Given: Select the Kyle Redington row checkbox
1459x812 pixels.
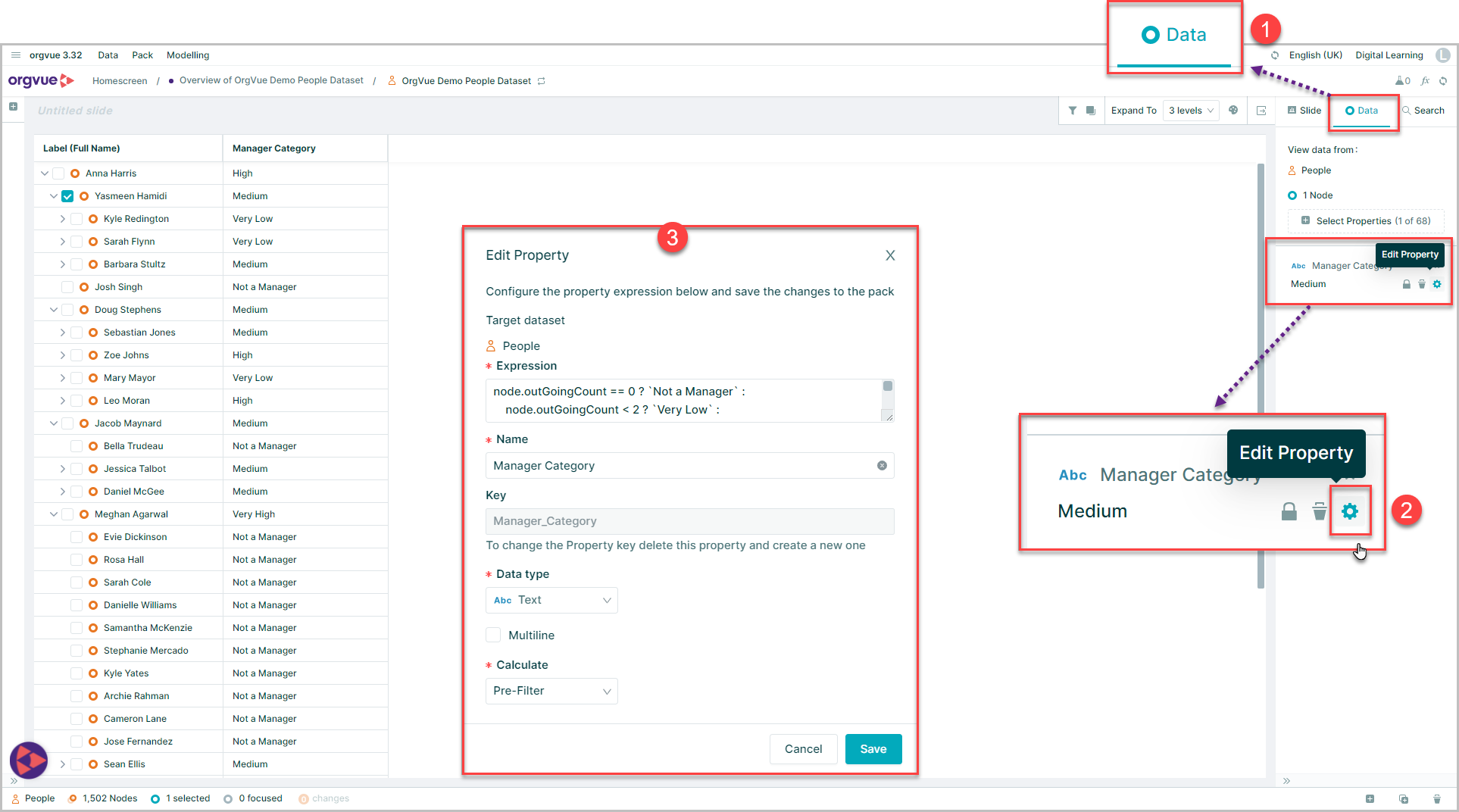Looking at the screenshot, I should 77,219.
